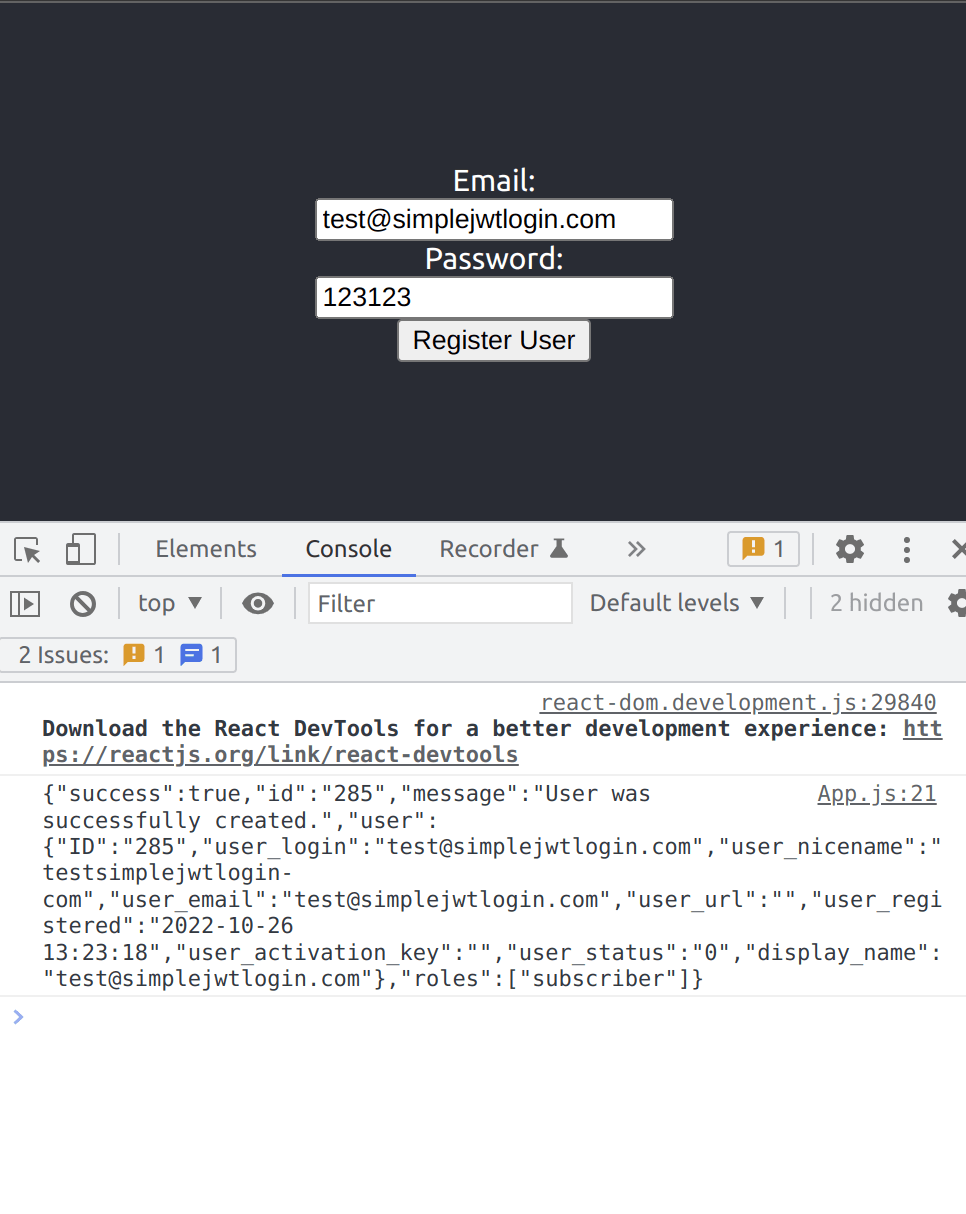
Task: Toggle the device toolbar icon
Action: (x=81, y=549)
